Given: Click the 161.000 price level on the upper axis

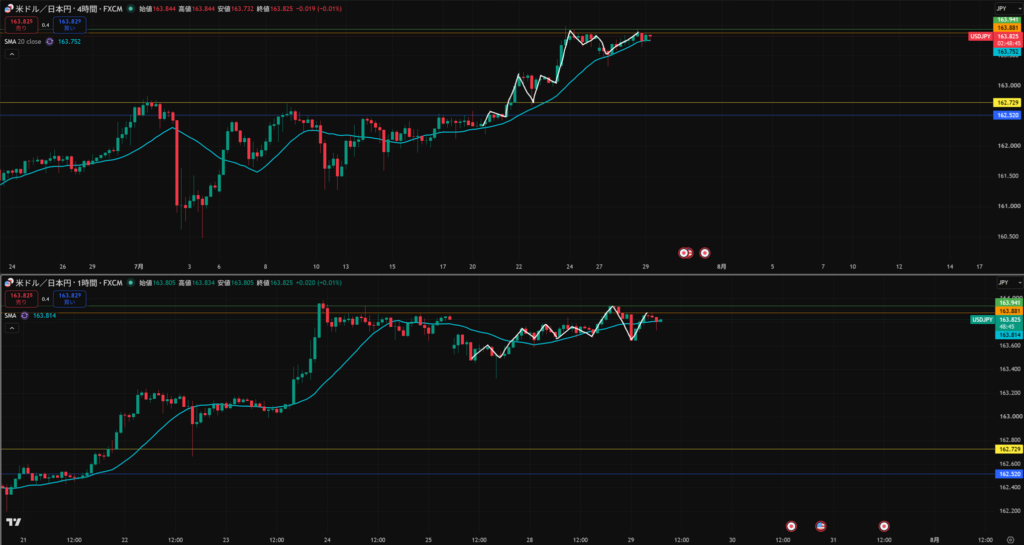Looking at the screenshot, I should 1007,206.
